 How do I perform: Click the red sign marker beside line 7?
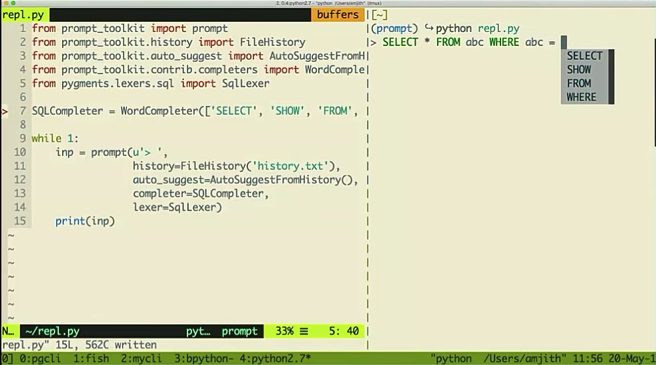click(5, 111)
